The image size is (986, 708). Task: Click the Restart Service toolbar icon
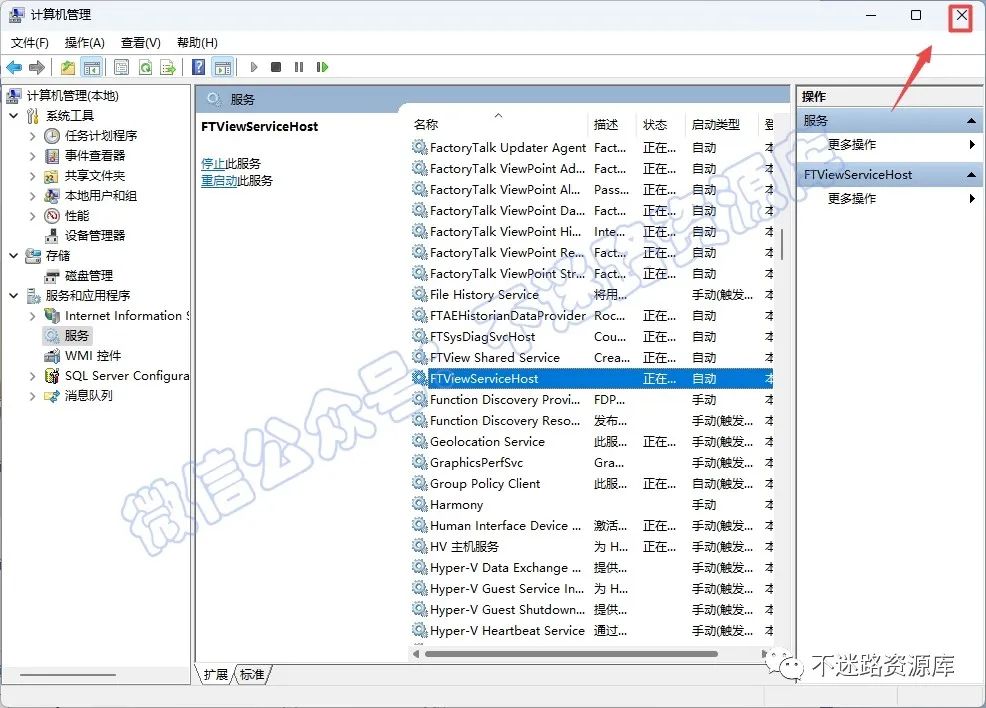point(322,67)
